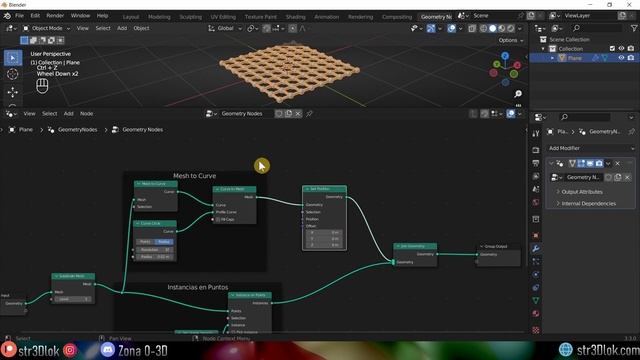
Task: Click the viewport zoom magnifier icon
Action: pos(518,94)
